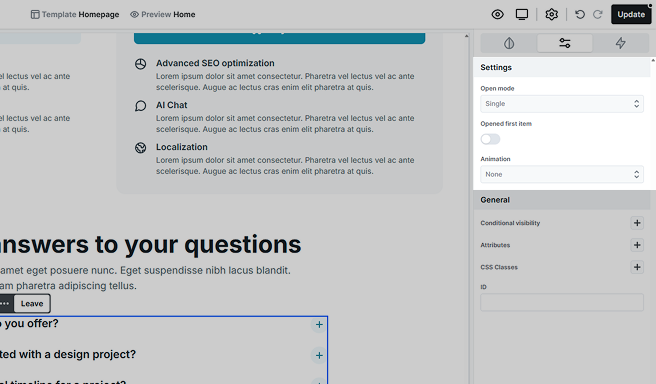
Task: Expand the 'design project?' accordion plus
Action: click(319, 356)
